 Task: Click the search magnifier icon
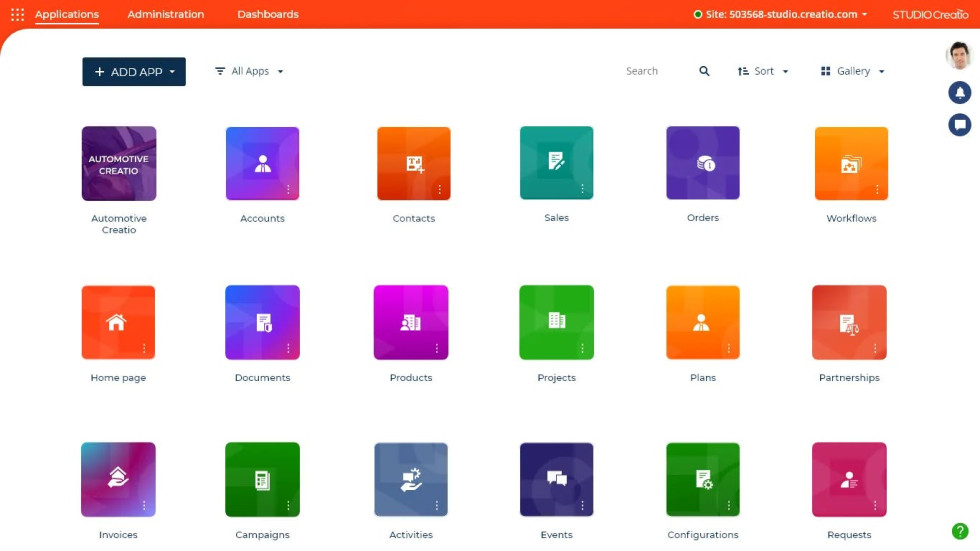pos(704,71)
